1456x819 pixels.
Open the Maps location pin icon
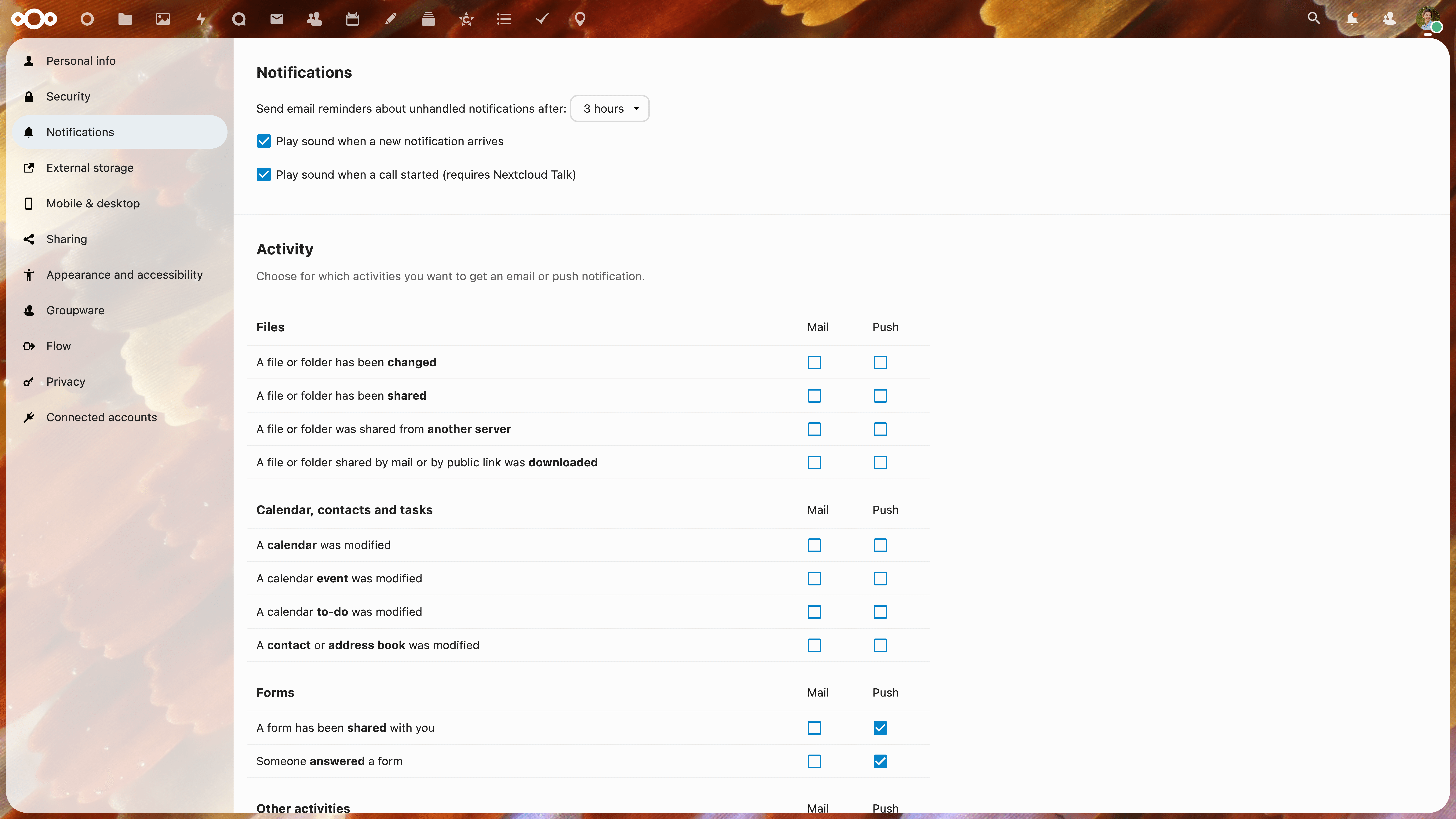tap(580, 19)
